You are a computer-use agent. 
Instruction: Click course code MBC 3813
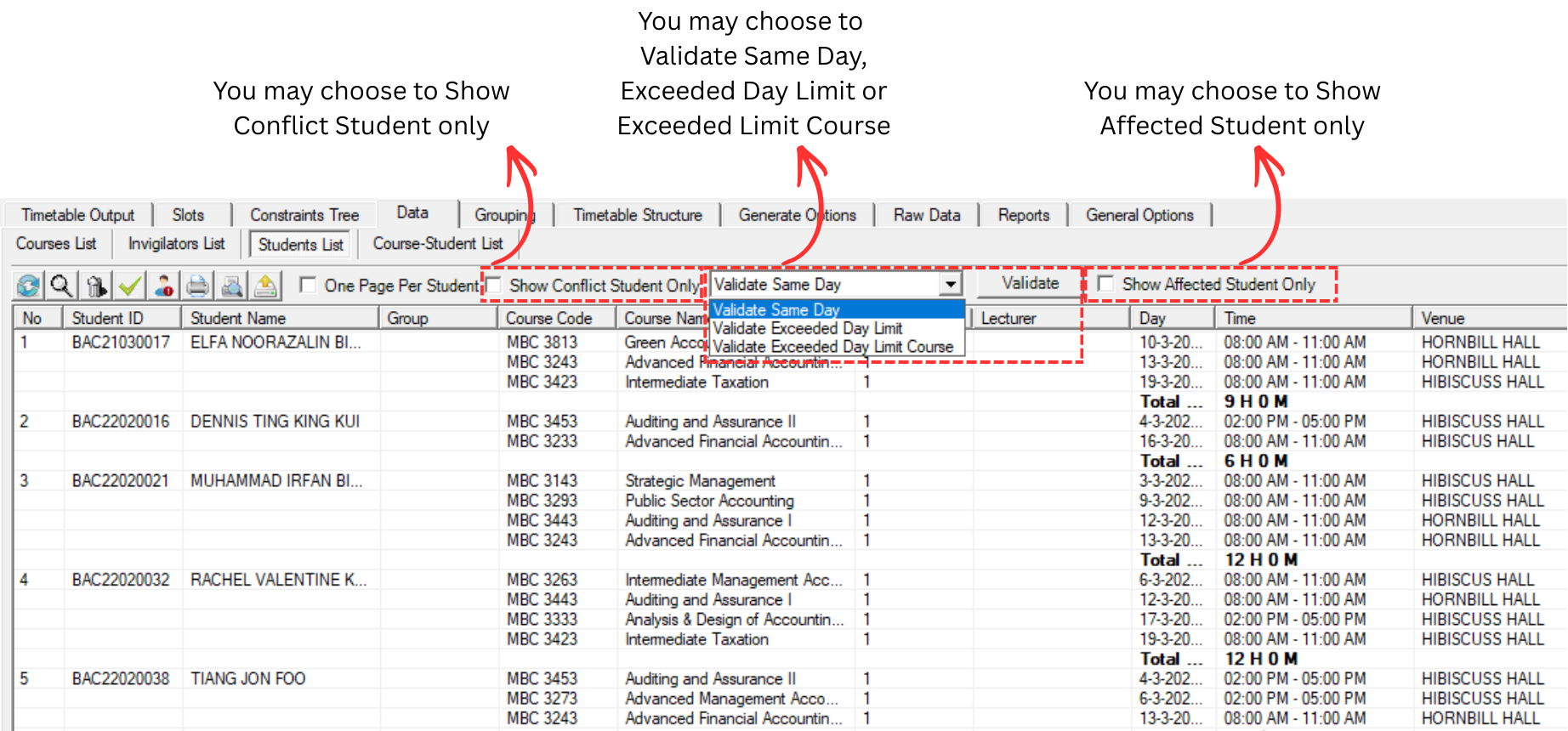542,342
